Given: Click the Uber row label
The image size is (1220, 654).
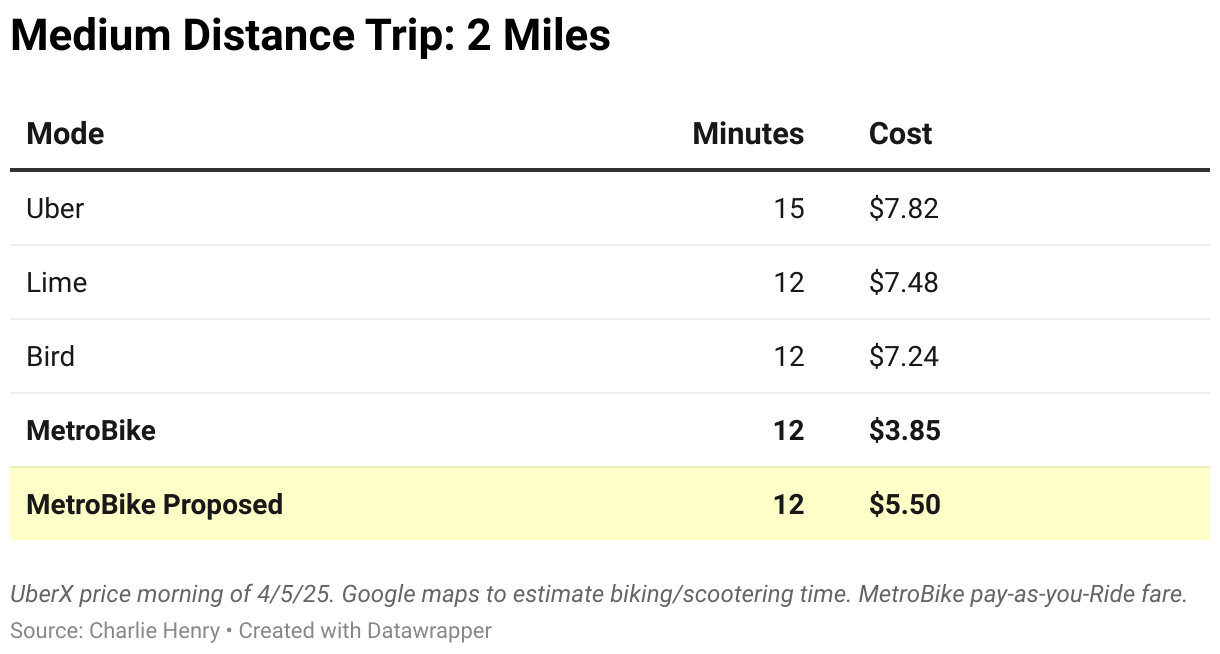Looking at the screenshot, I should tap(55, 208).
